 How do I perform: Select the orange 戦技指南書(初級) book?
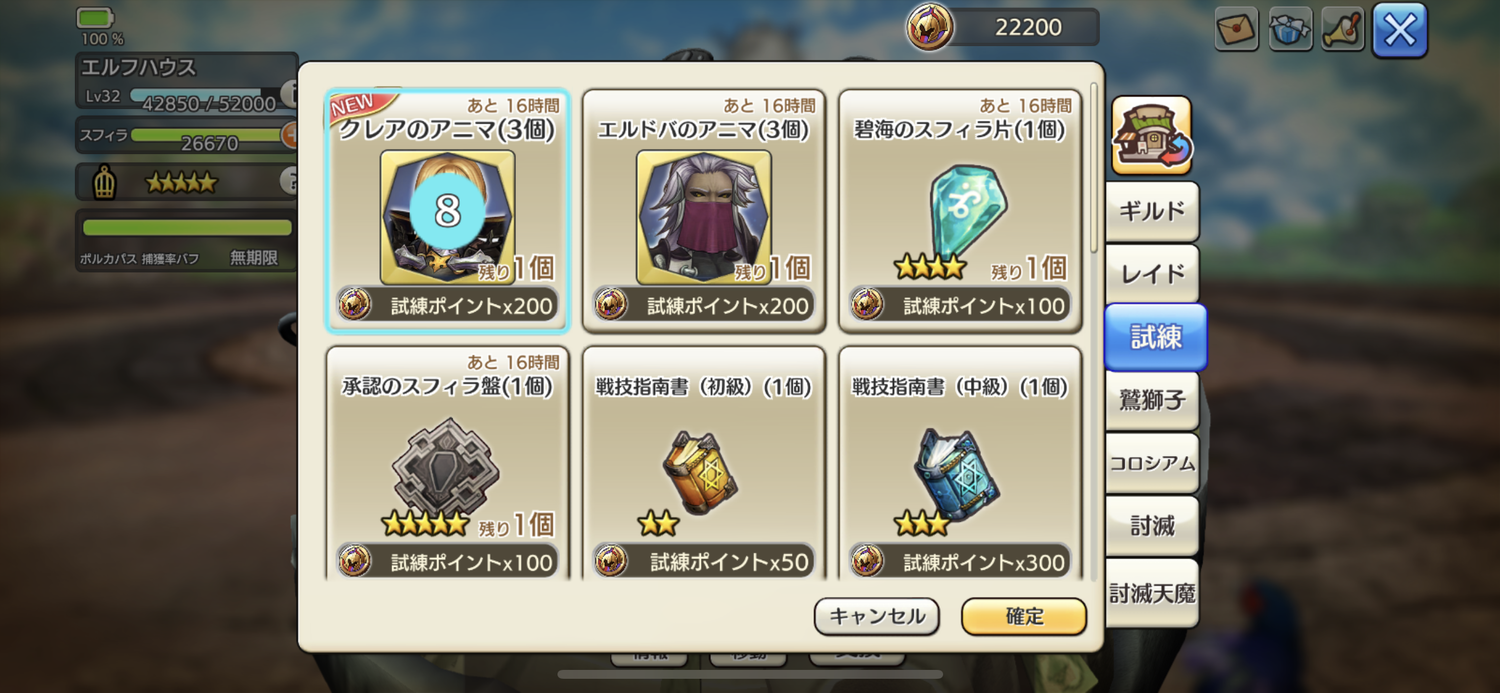[x=700, y=471]
